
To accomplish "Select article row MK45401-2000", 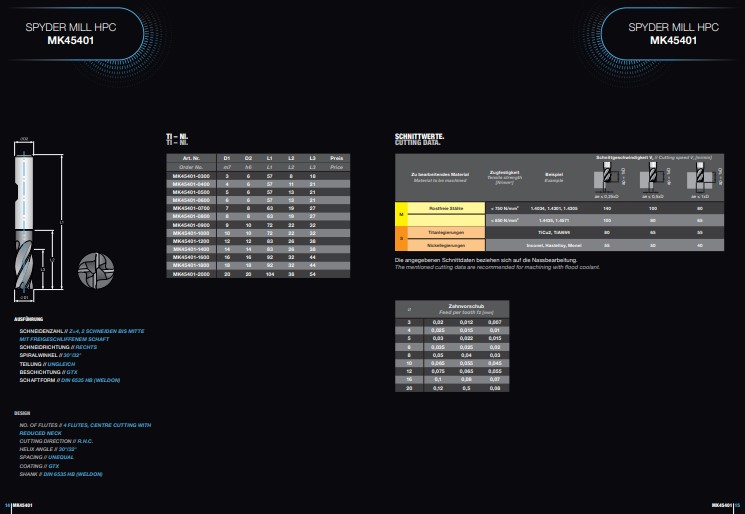I will click(x=258, y=274).
